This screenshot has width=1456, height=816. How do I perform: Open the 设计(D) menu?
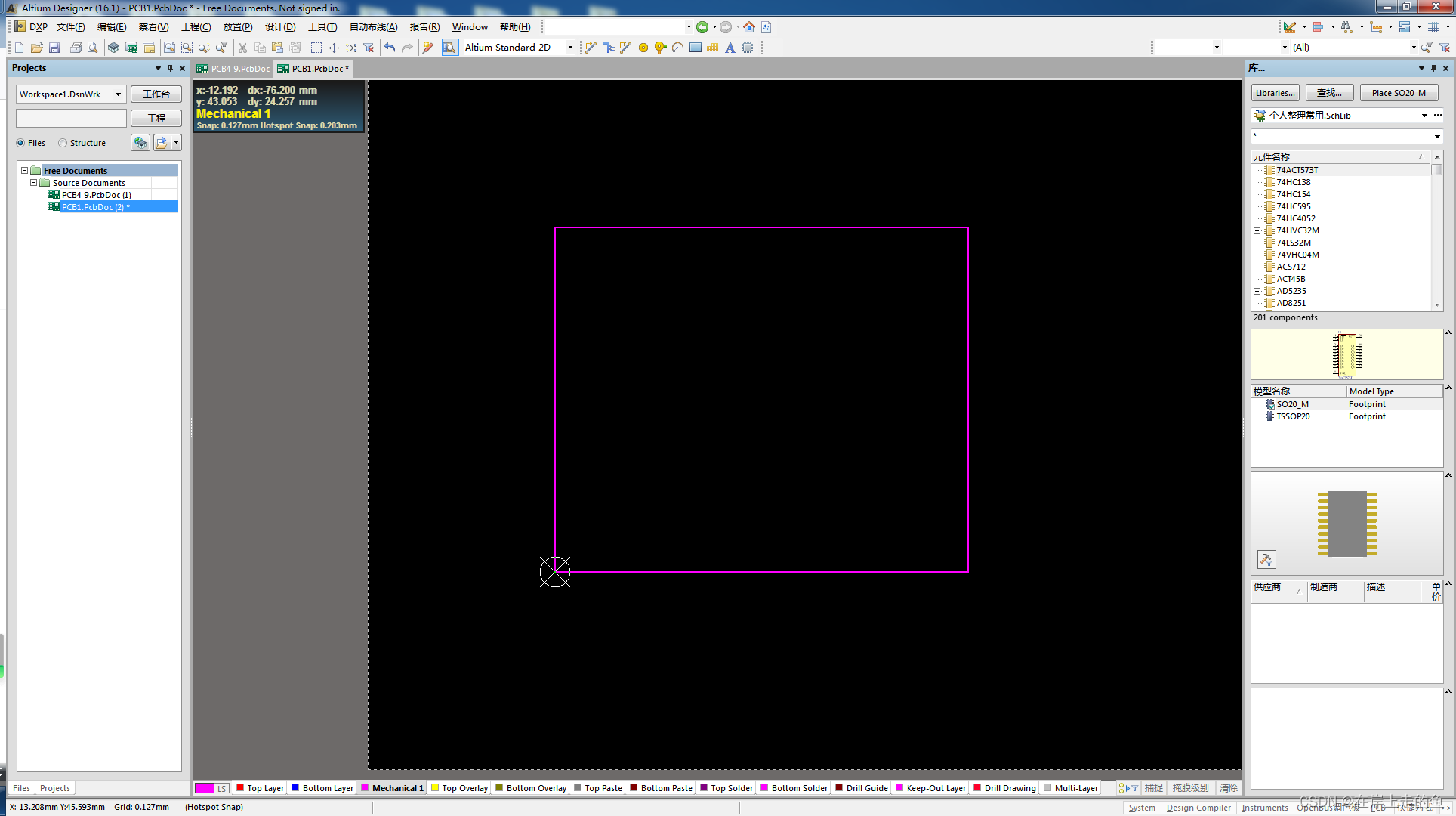[x=280, y=27]
